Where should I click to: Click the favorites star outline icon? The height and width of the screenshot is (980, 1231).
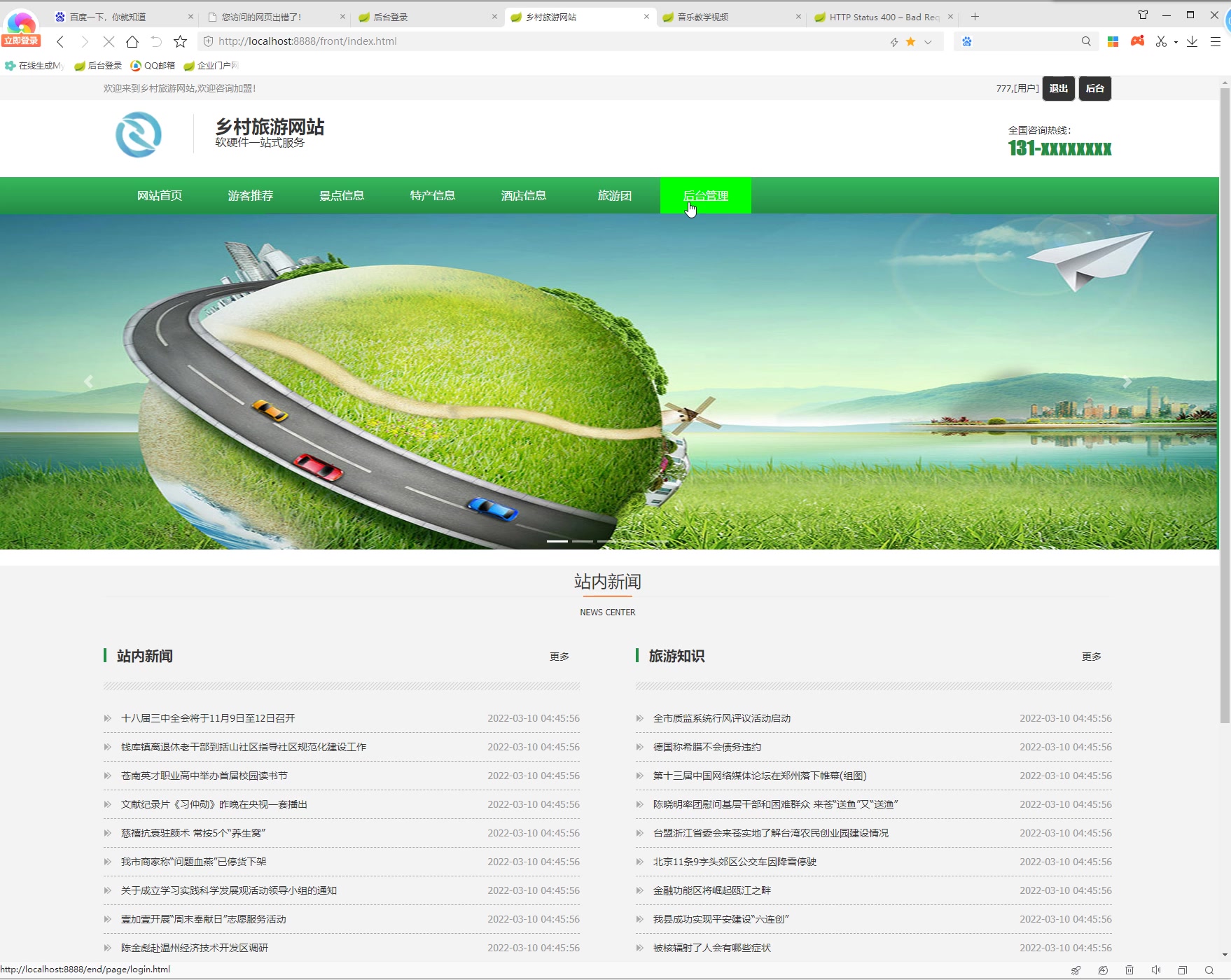pos(180,41)
